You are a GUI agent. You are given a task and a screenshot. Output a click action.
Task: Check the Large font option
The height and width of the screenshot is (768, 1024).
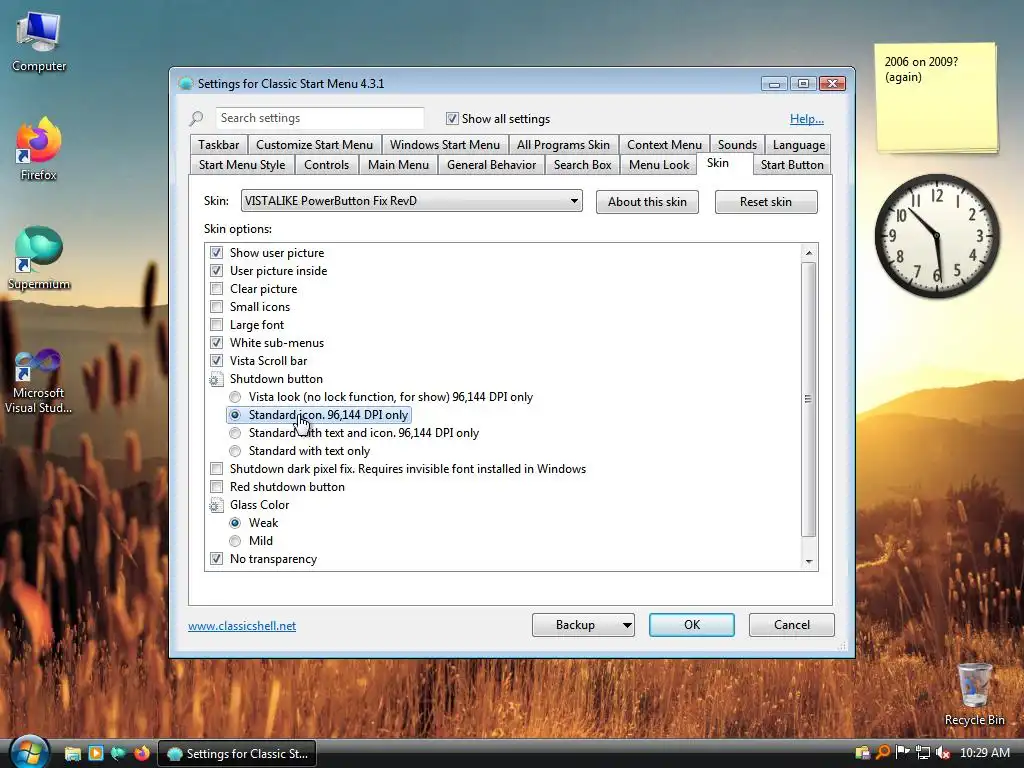point(216,325)
